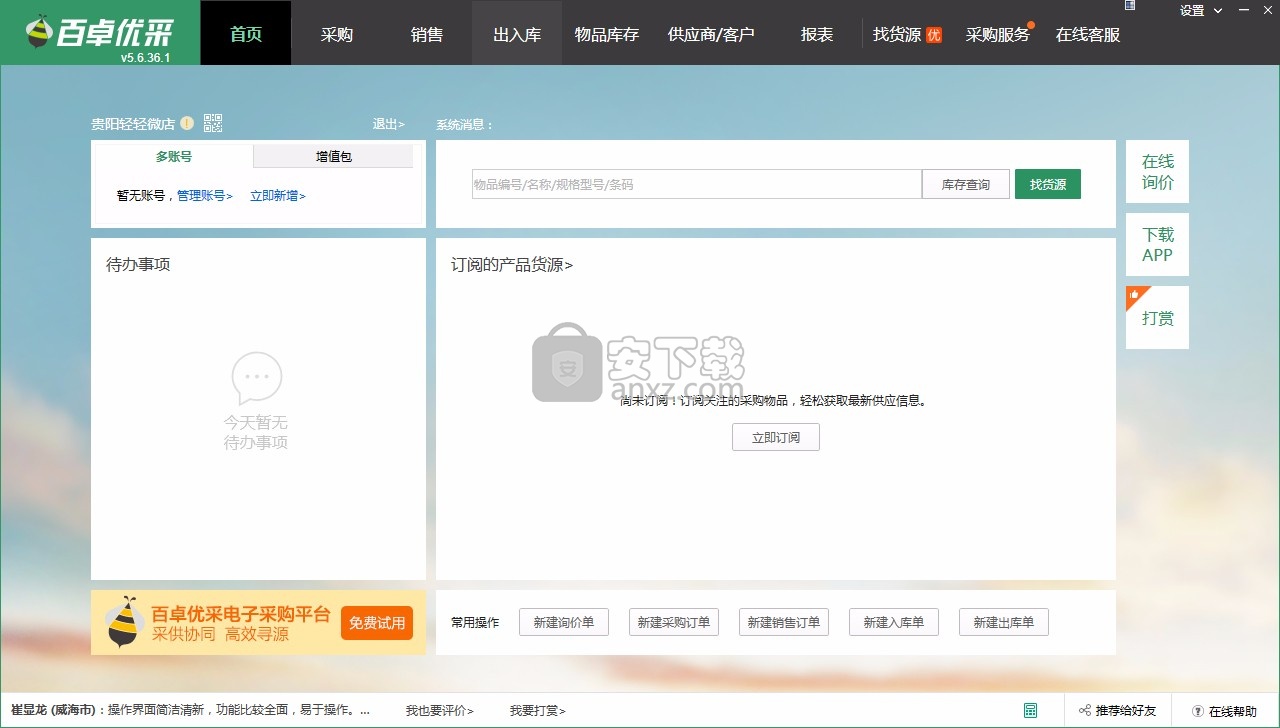Expand the 设置 dropdown arrow
The image size is (1280, 728).
1218,11
